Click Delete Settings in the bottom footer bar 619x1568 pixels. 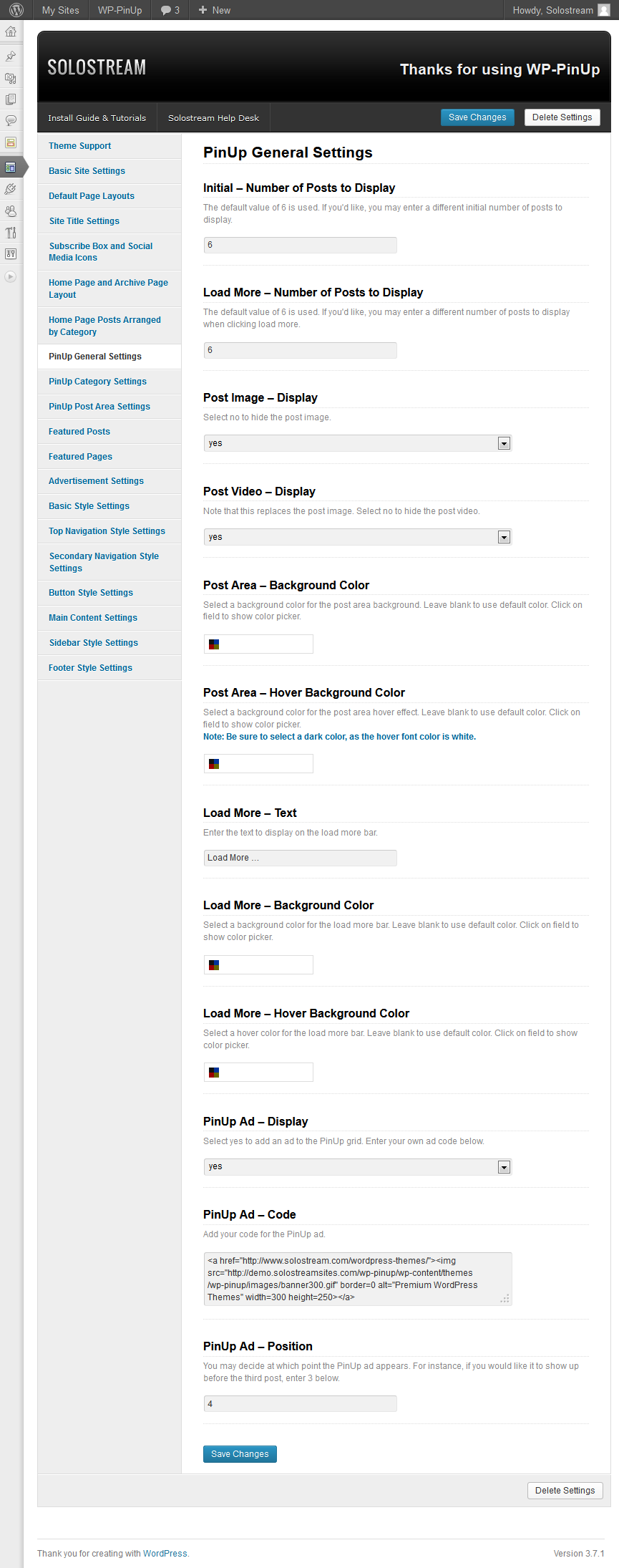click(x=565, y=1491)
